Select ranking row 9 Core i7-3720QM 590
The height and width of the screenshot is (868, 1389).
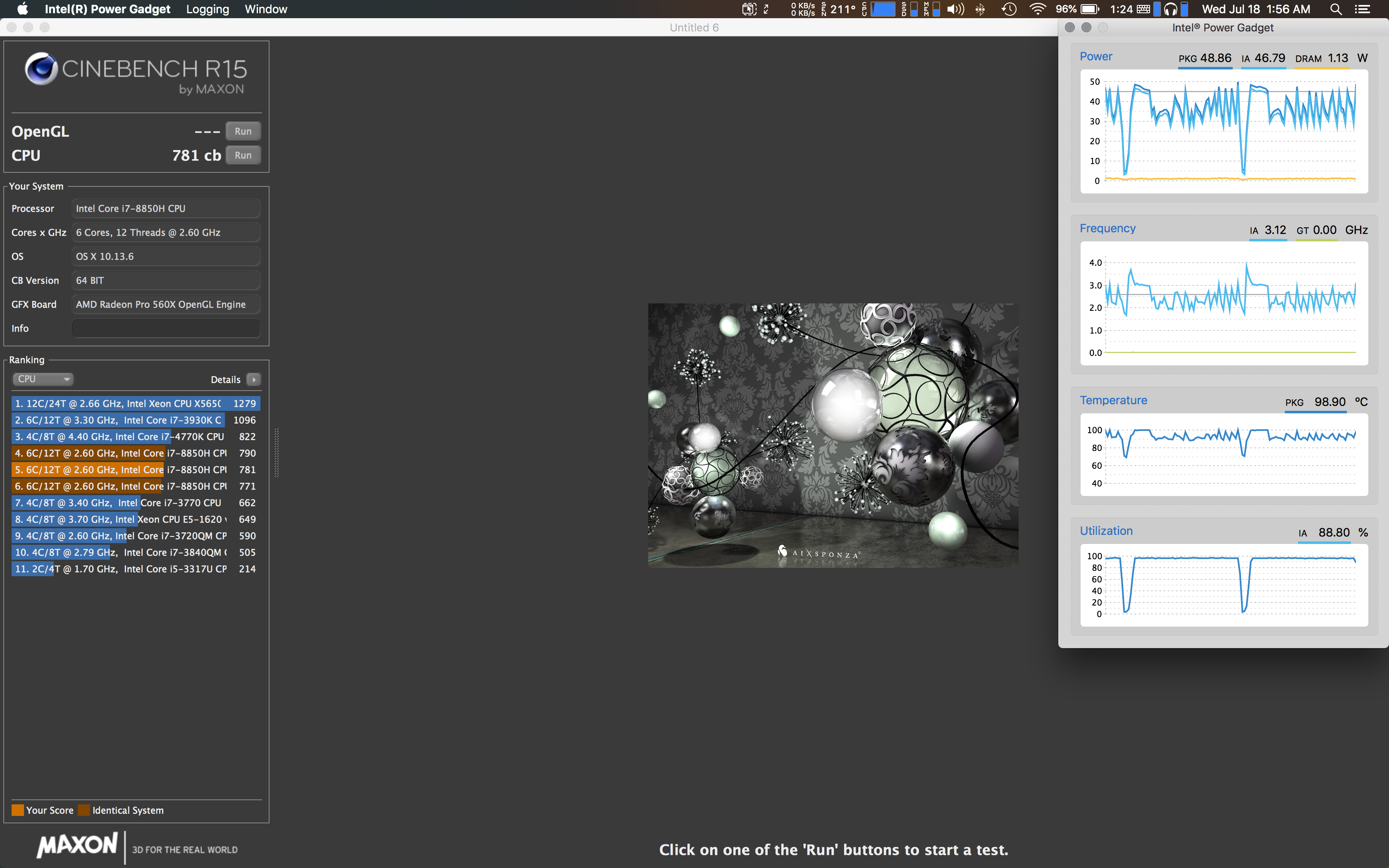tap(136, 536)
